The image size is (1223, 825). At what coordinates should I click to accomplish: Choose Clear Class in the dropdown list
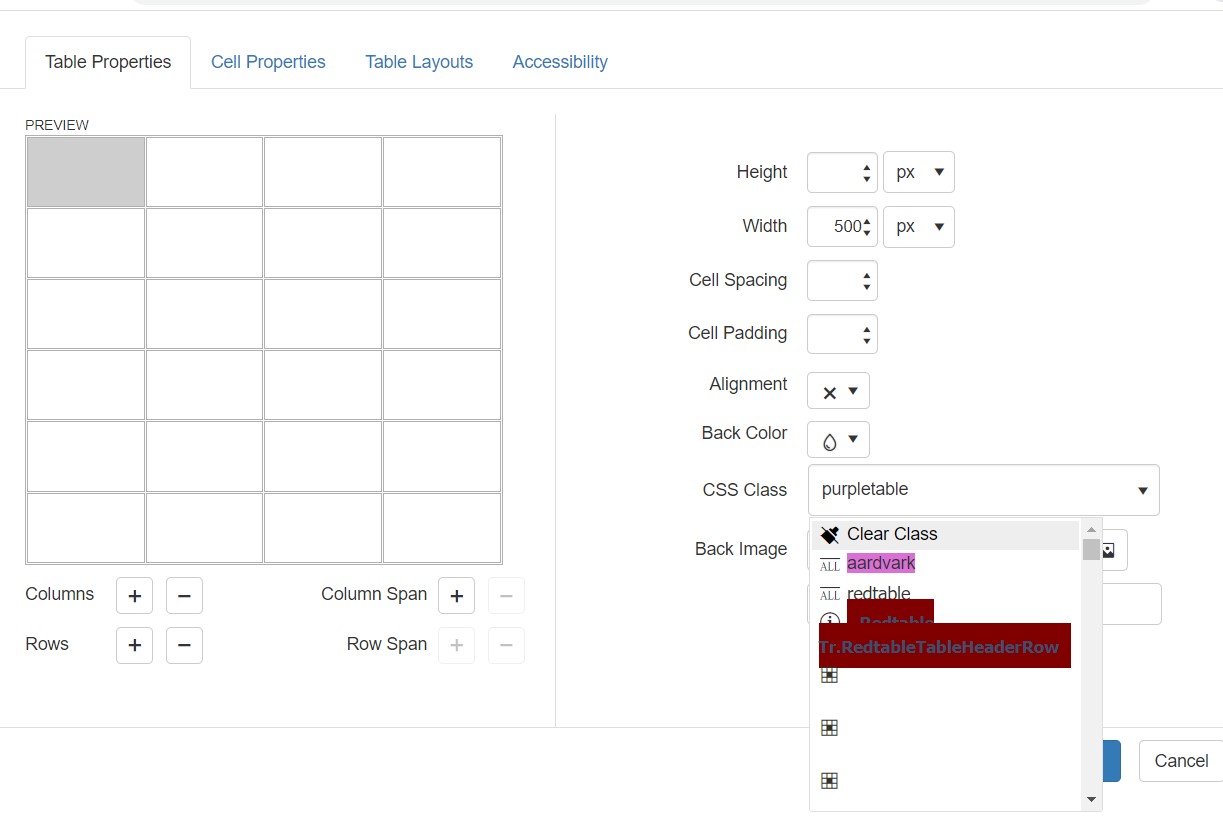[892, 534]
